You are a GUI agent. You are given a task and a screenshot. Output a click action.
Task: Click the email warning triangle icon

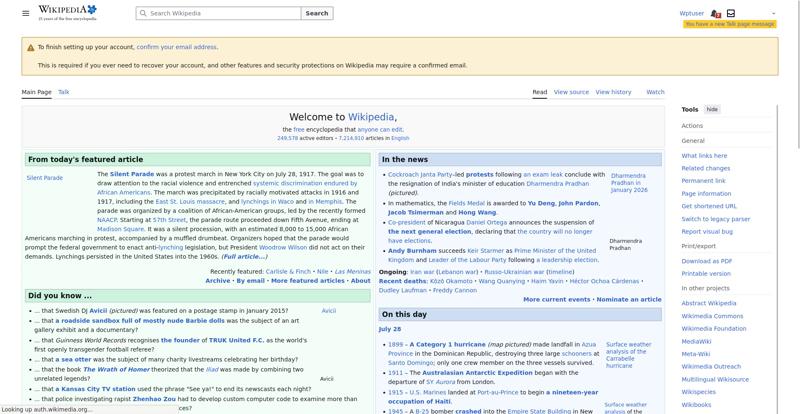point(31,47)
